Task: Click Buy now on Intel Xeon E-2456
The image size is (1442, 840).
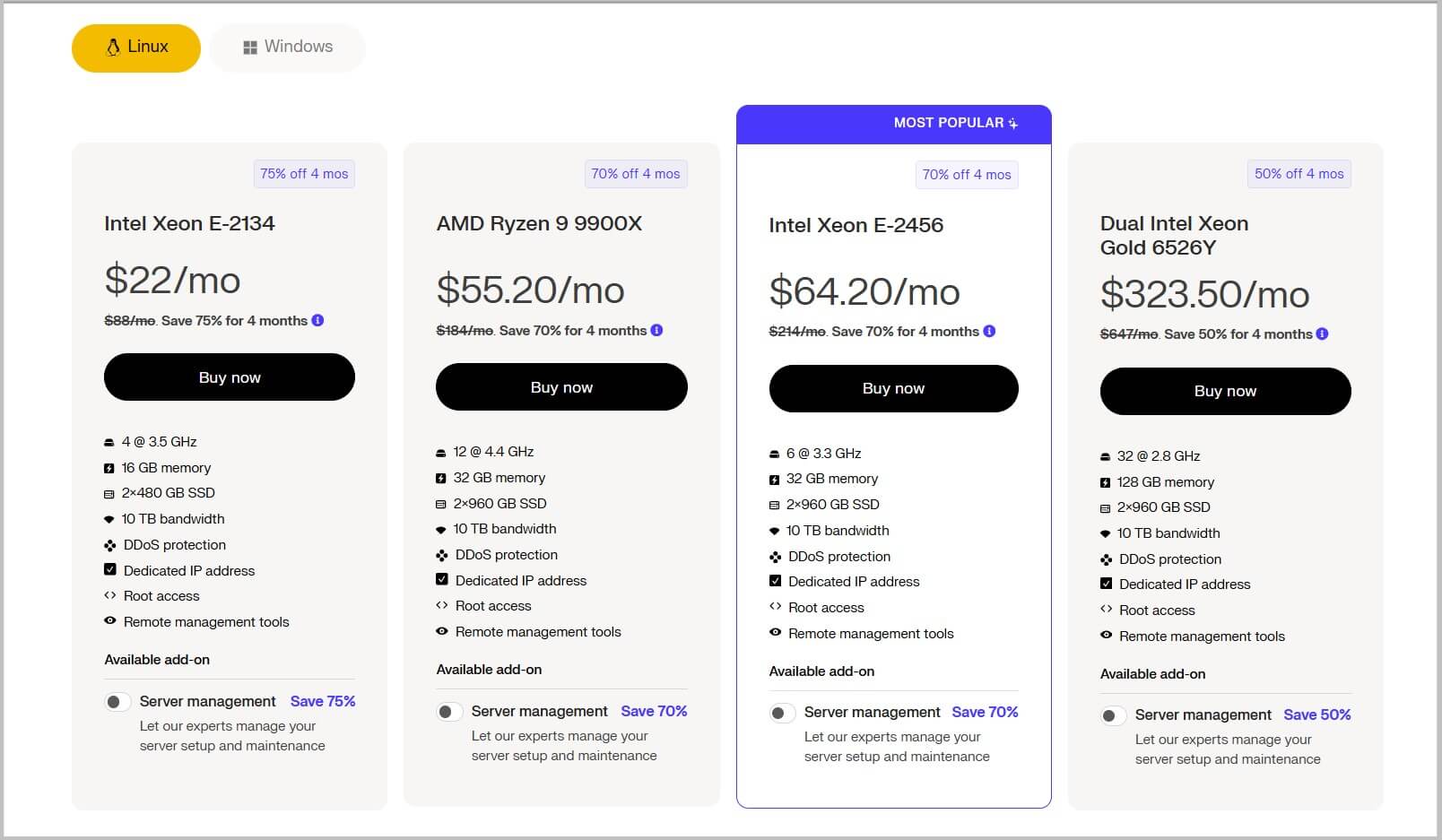Action: [893, 388]
